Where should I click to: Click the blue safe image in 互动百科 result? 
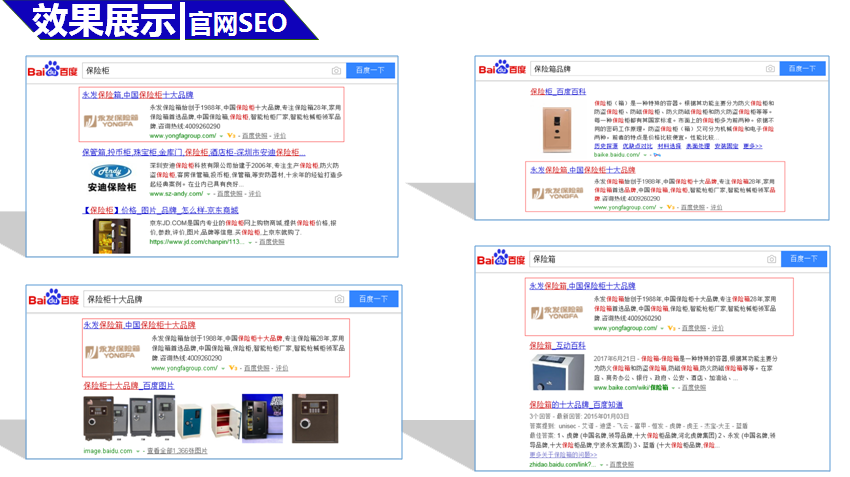click(x=557, y=372)
